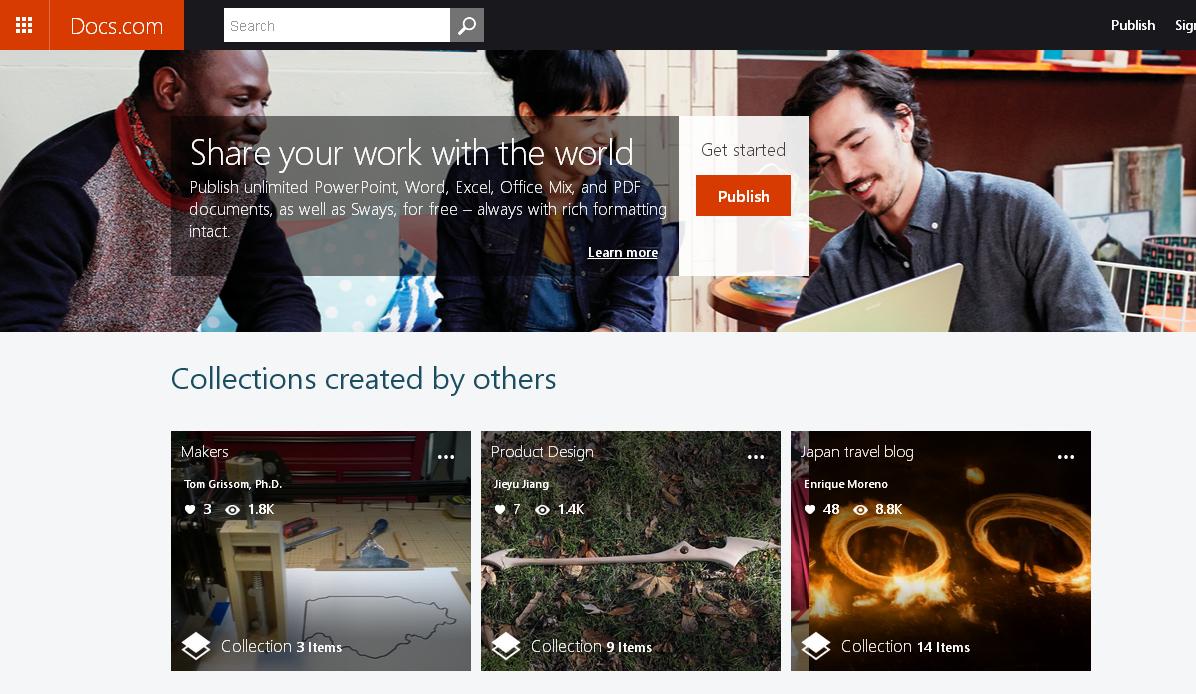This screenshot has height=694, width=1196.
Task: Click the collection stack icon on Product Design card
Action: (x=506, y=646)
